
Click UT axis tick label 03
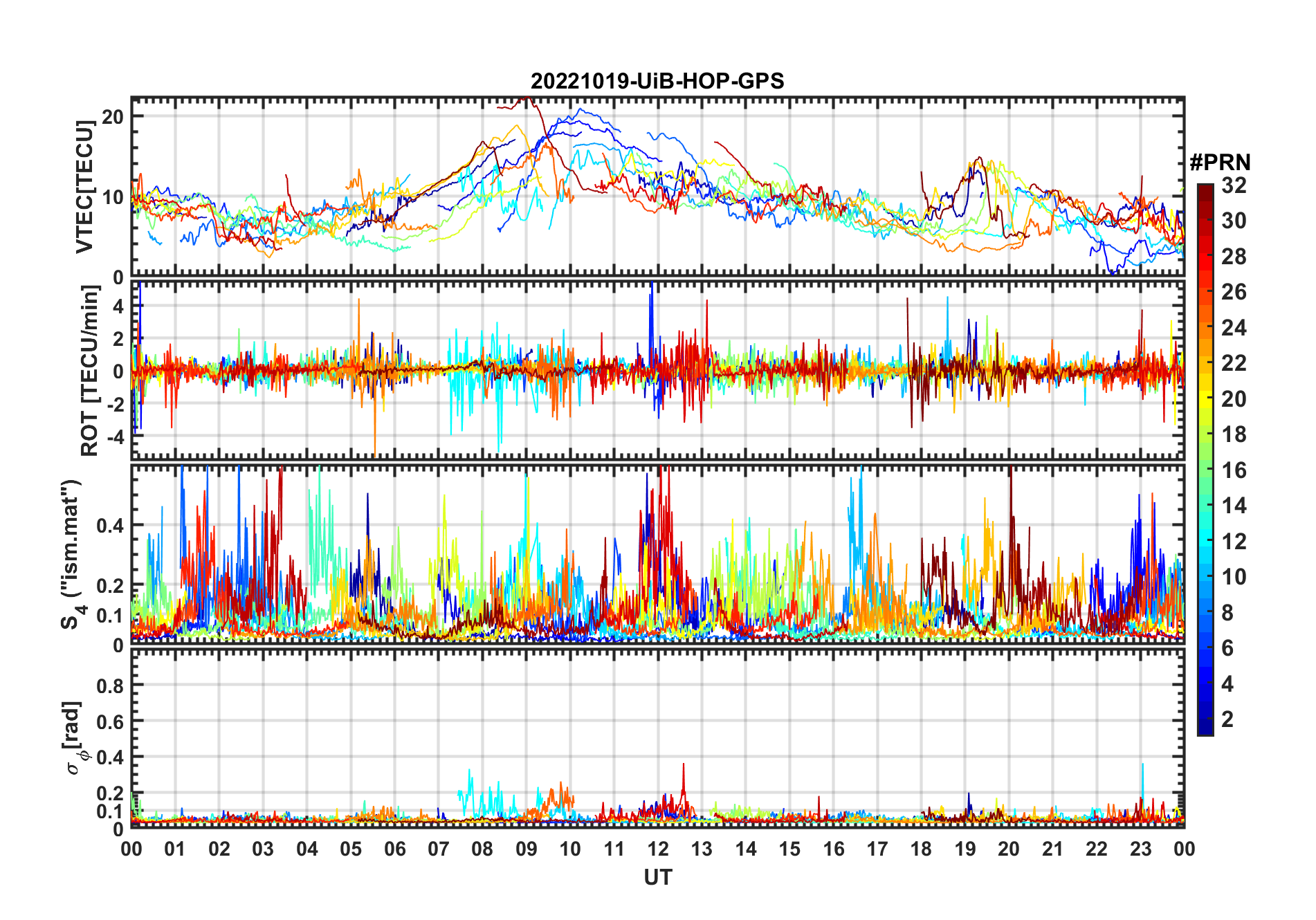(x=263, y=849)
